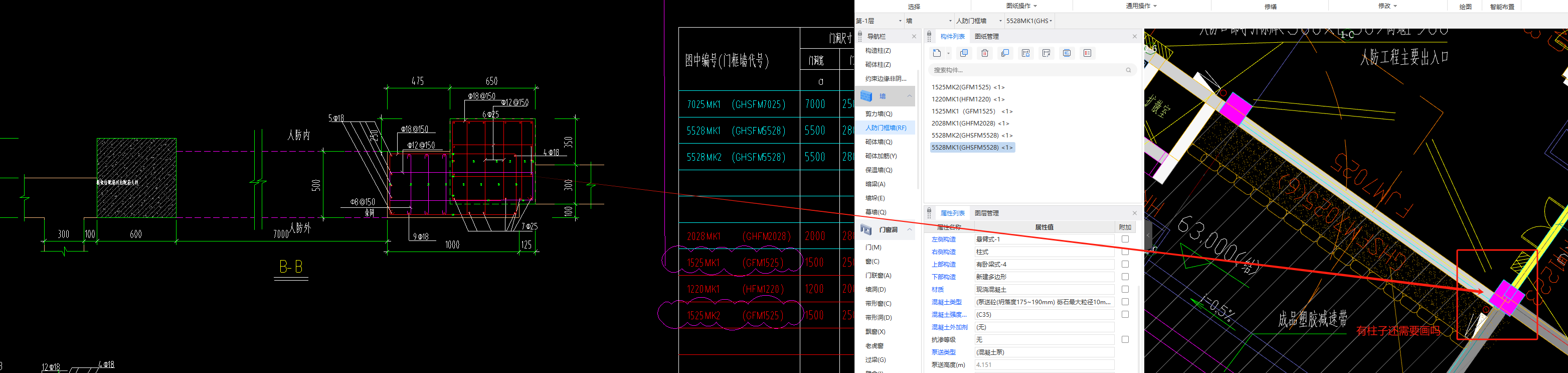Select component 2028MK1(GHFM2028) in list
The height and width of the screenshot is (373, 1568).
pos(970,123)
